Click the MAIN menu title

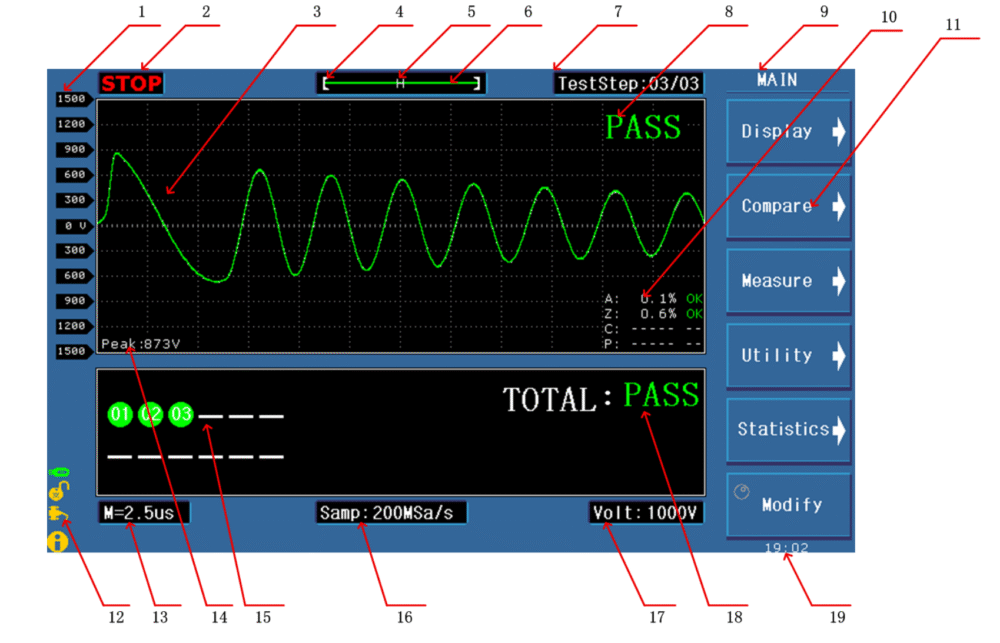pyautogui.click(x=777, y=80)
